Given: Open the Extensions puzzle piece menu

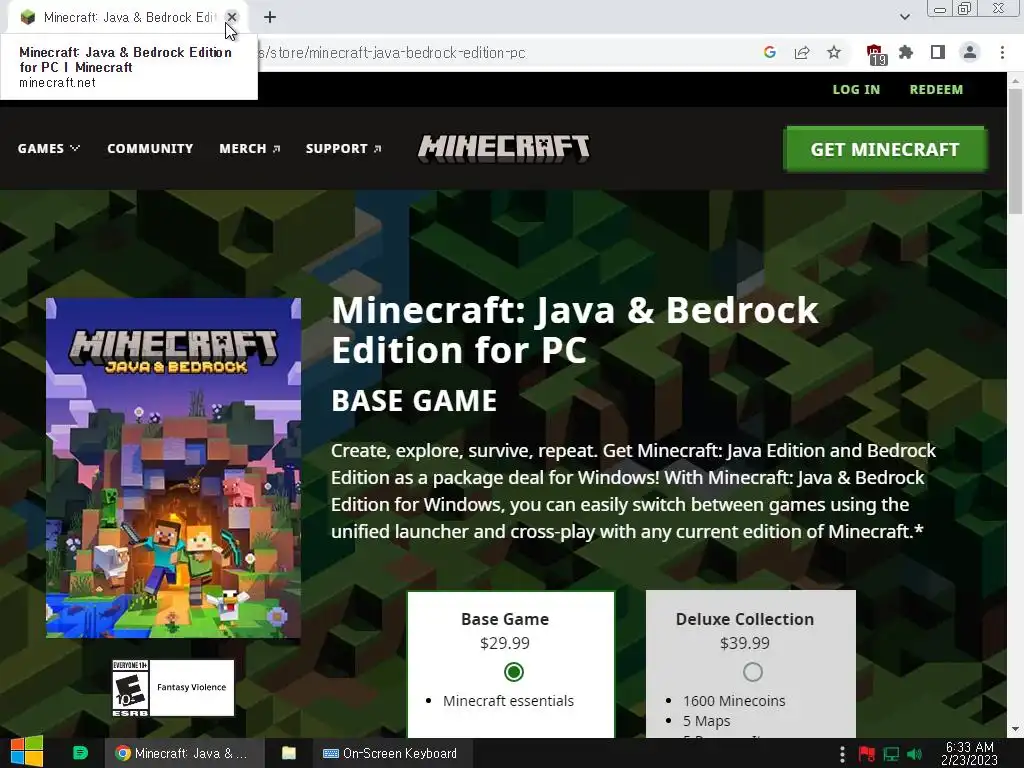Looking at the screenshot, I should click(906, 52).
